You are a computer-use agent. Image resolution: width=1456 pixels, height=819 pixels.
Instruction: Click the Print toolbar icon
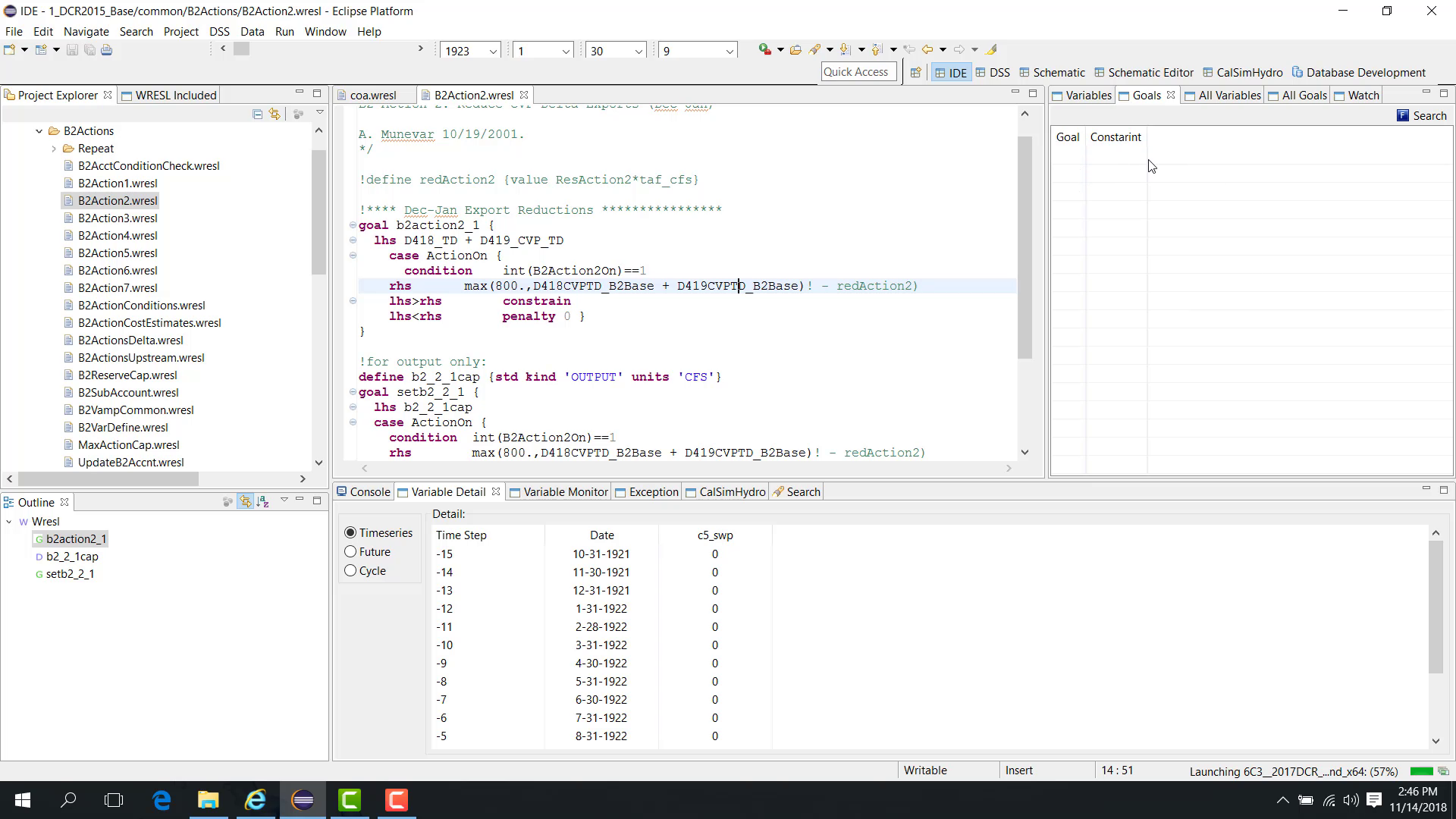pyautogui.click(x=107, y=50)
